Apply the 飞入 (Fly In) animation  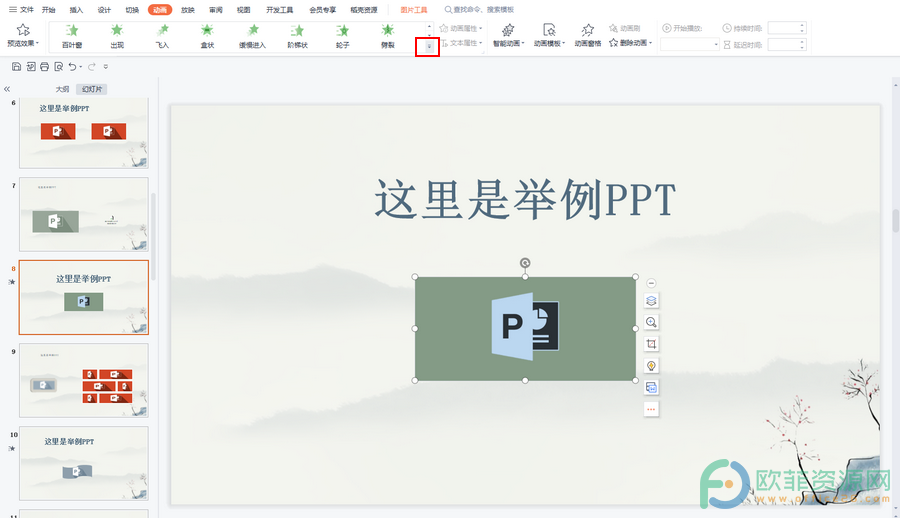(x=162, y=36)
